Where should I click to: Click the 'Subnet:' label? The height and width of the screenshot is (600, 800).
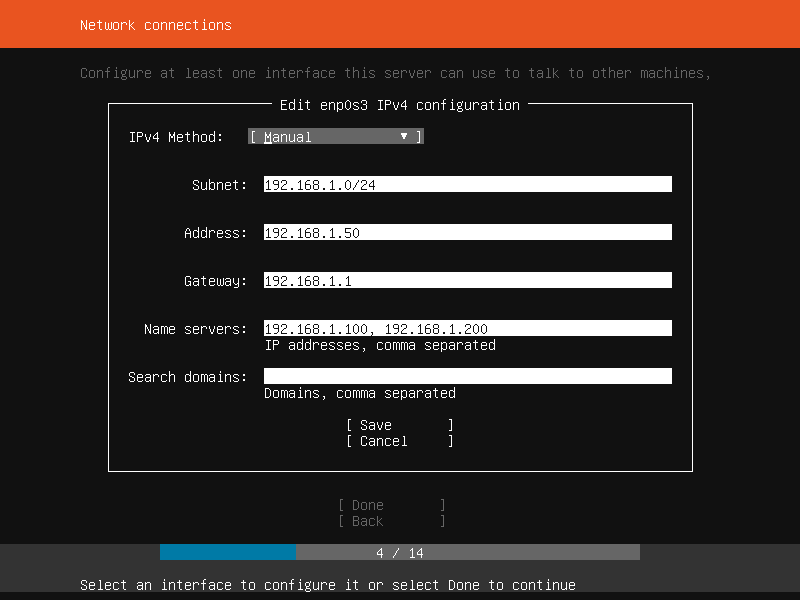[x=219, y=185]
